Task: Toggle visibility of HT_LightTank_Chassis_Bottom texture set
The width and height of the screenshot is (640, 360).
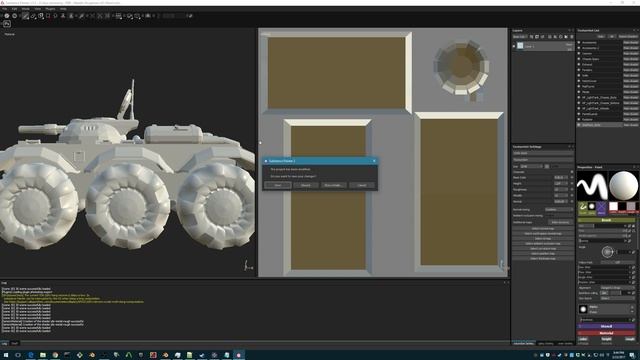Action: (x=579, y=103)
